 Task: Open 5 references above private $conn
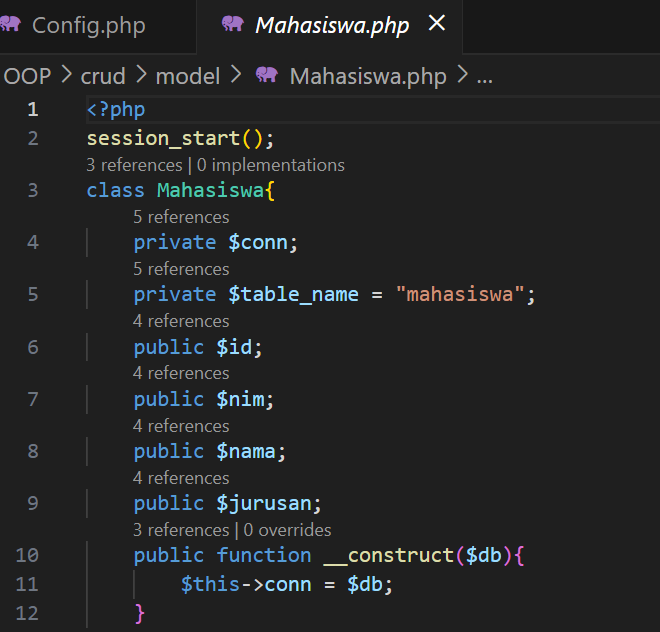[x=181, y=217]
